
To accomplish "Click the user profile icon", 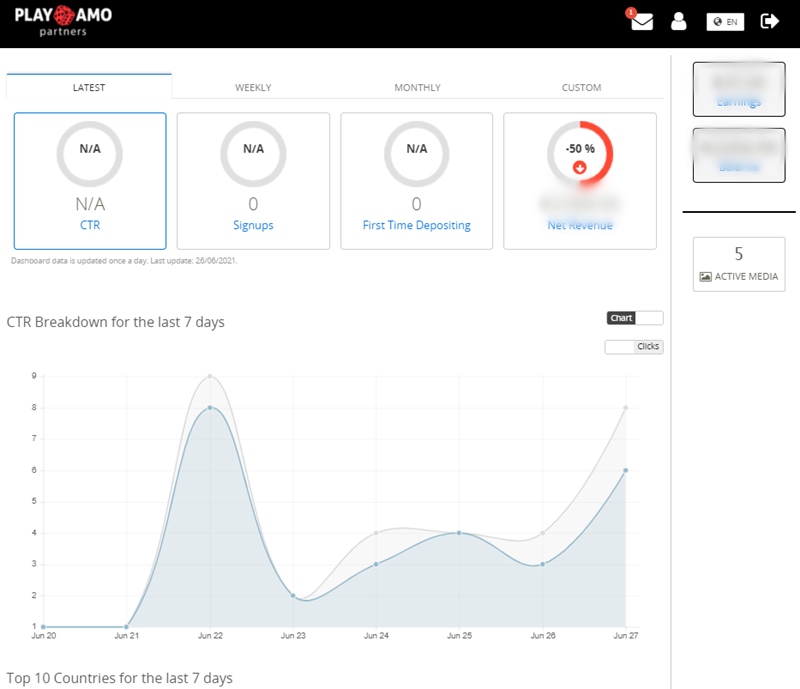I will coord(679,21).
